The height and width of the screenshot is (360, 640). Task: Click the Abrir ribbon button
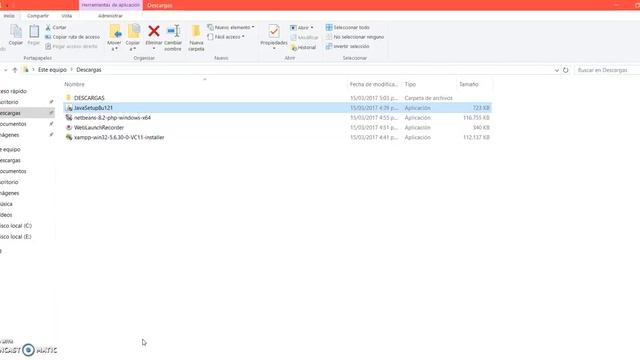pyautogui.click(x=302, y=28)
